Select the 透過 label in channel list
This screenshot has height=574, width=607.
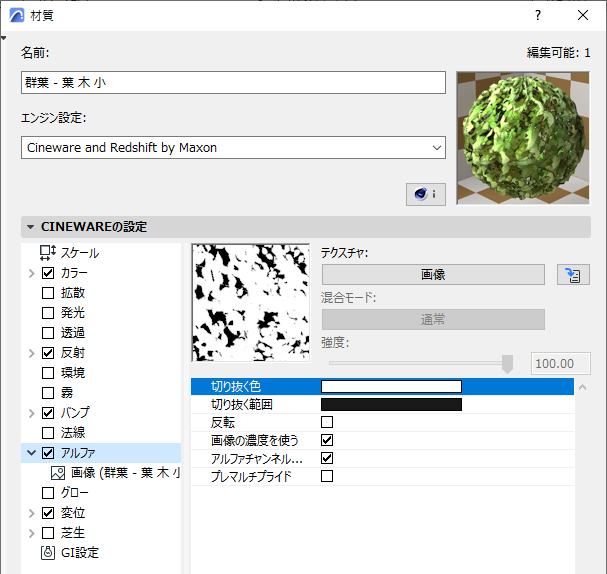[x=73, y=333]
